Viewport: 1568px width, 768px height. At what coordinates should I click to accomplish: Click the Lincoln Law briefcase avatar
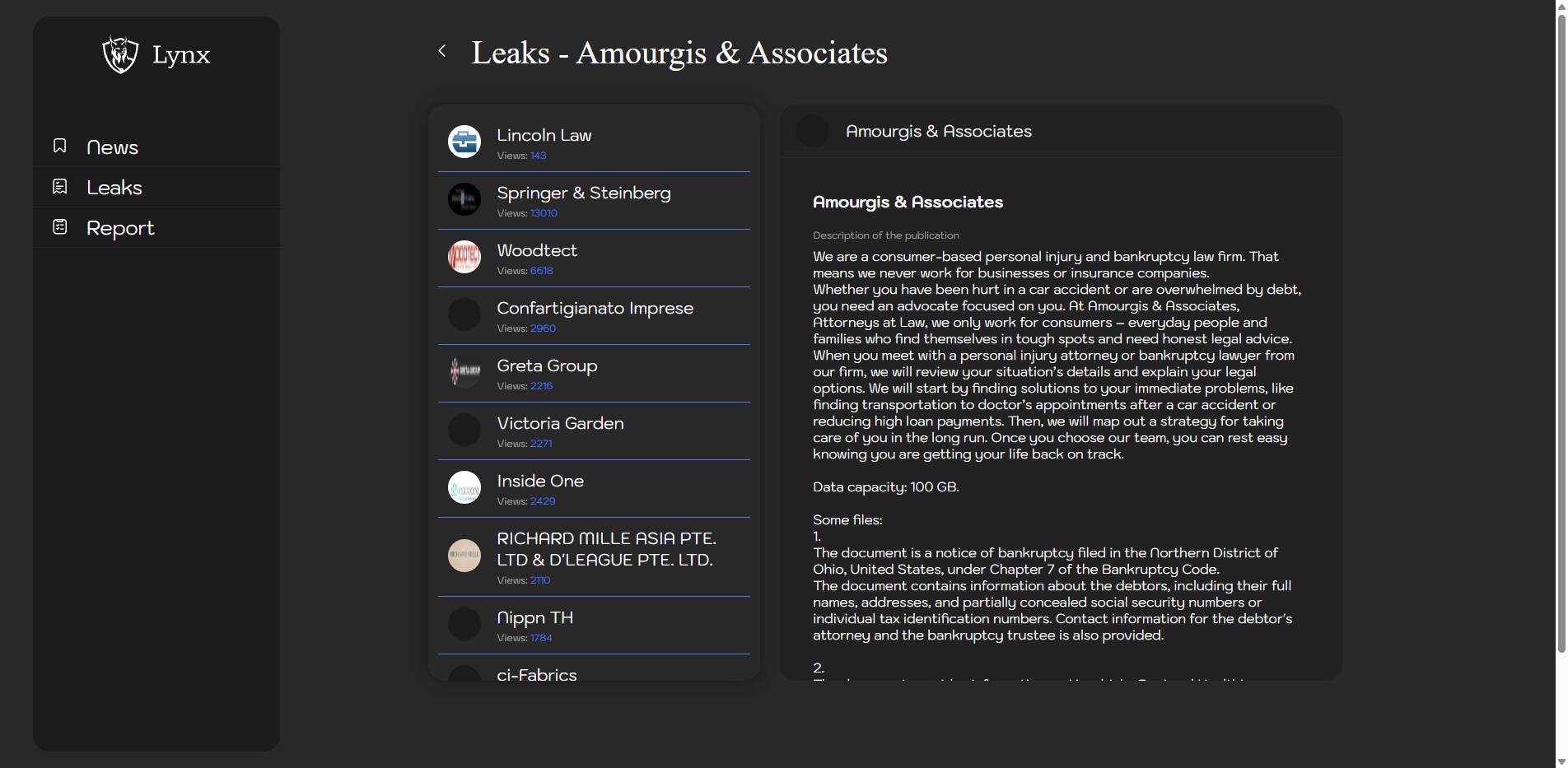[x=464, y=142]
